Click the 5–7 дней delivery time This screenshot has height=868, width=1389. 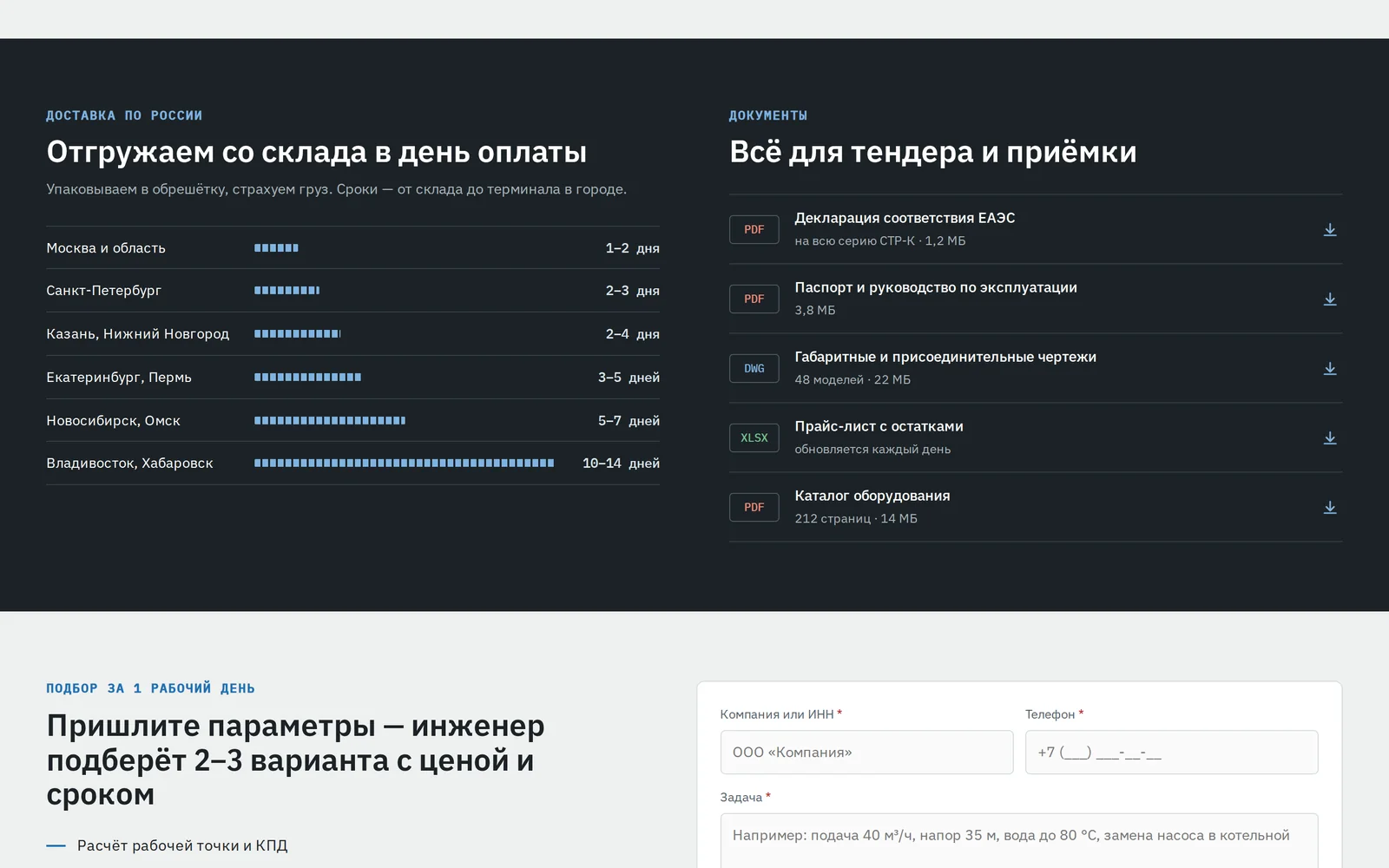tap(629, 421)
